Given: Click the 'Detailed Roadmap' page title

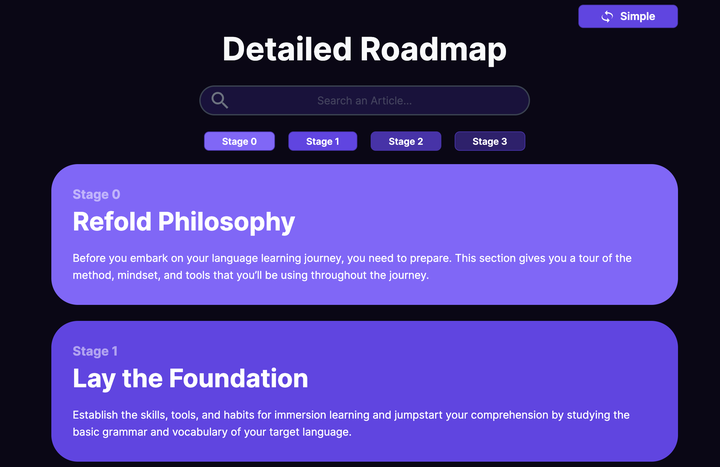Looking at the screenshot, I should tap(364, 49).
